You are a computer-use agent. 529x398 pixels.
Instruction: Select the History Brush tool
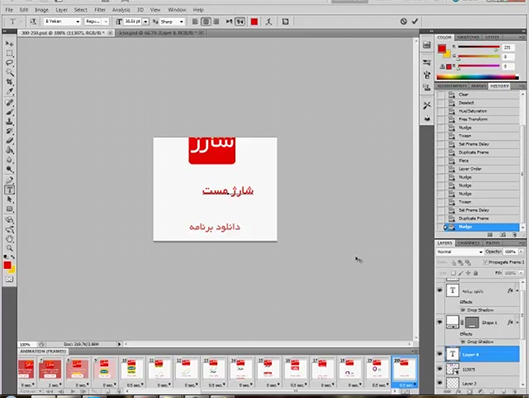coord(9,131)
